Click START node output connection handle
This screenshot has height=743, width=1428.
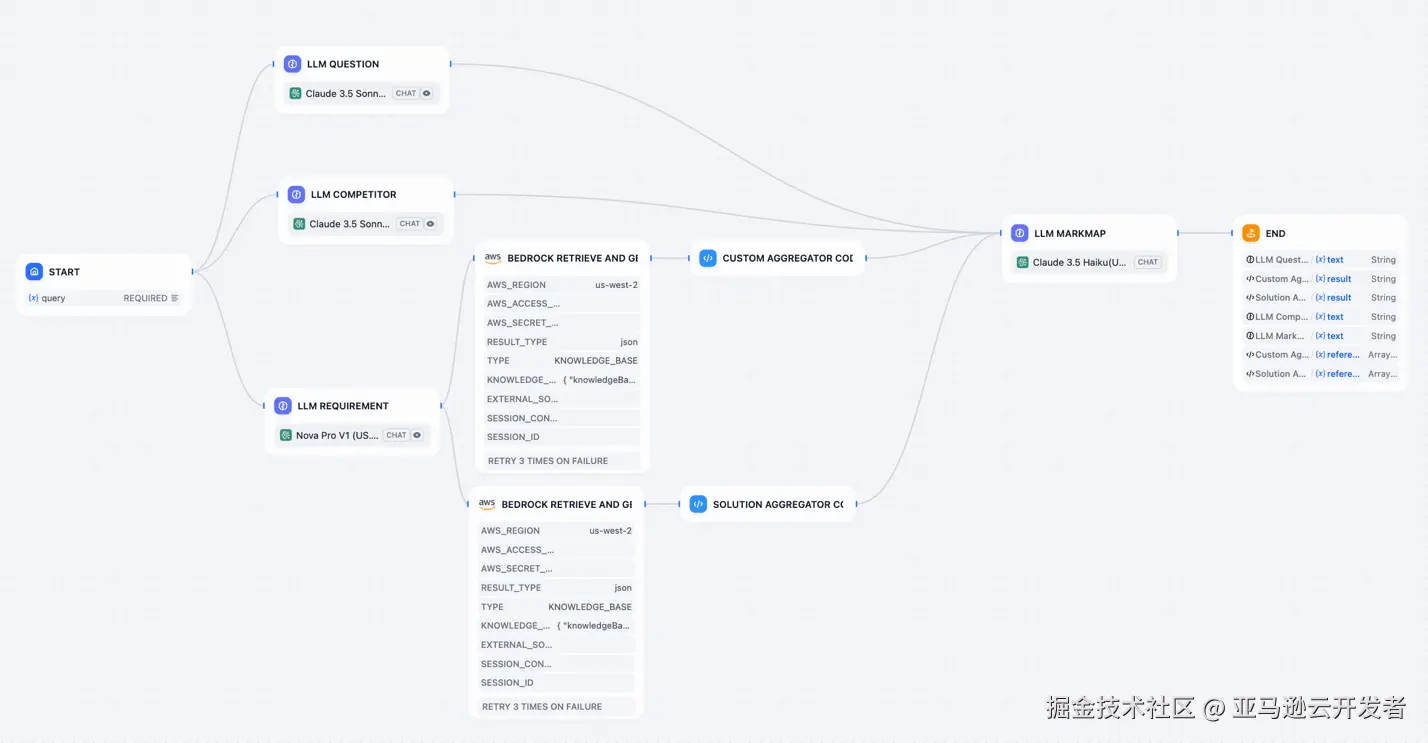click(192, 271)
